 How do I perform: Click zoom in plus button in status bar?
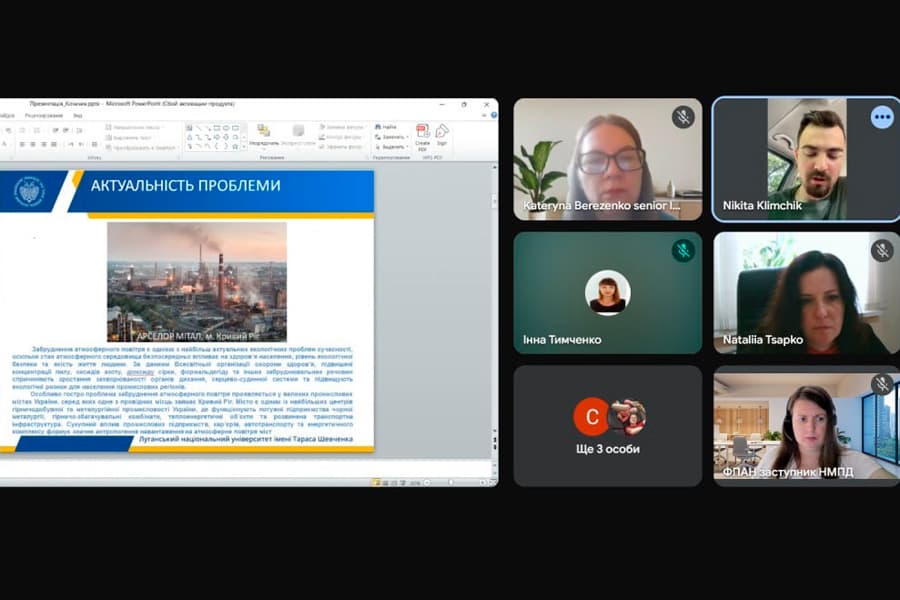(483, 483)
